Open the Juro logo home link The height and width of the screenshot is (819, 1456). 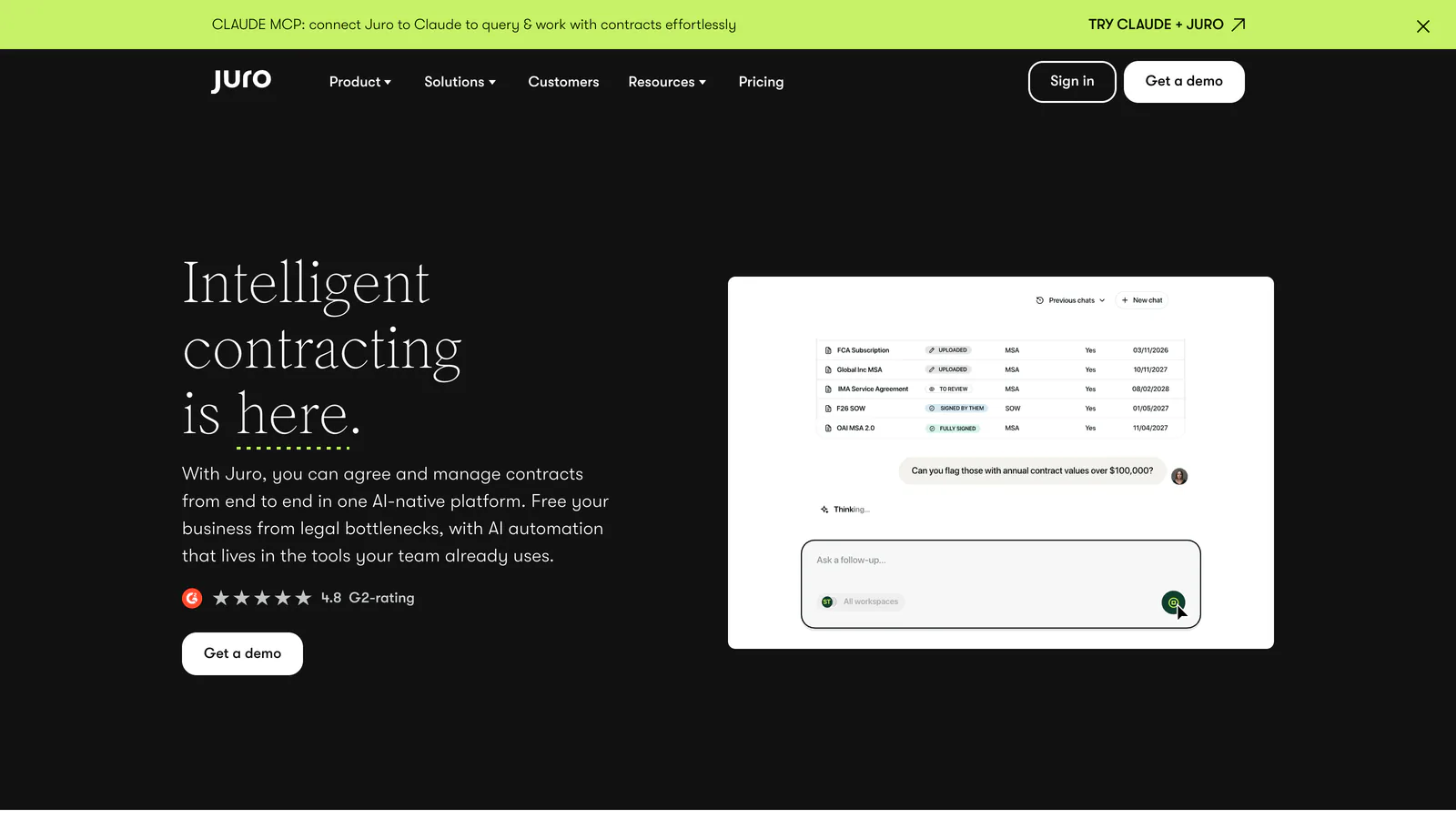click(x=241, y=81)
